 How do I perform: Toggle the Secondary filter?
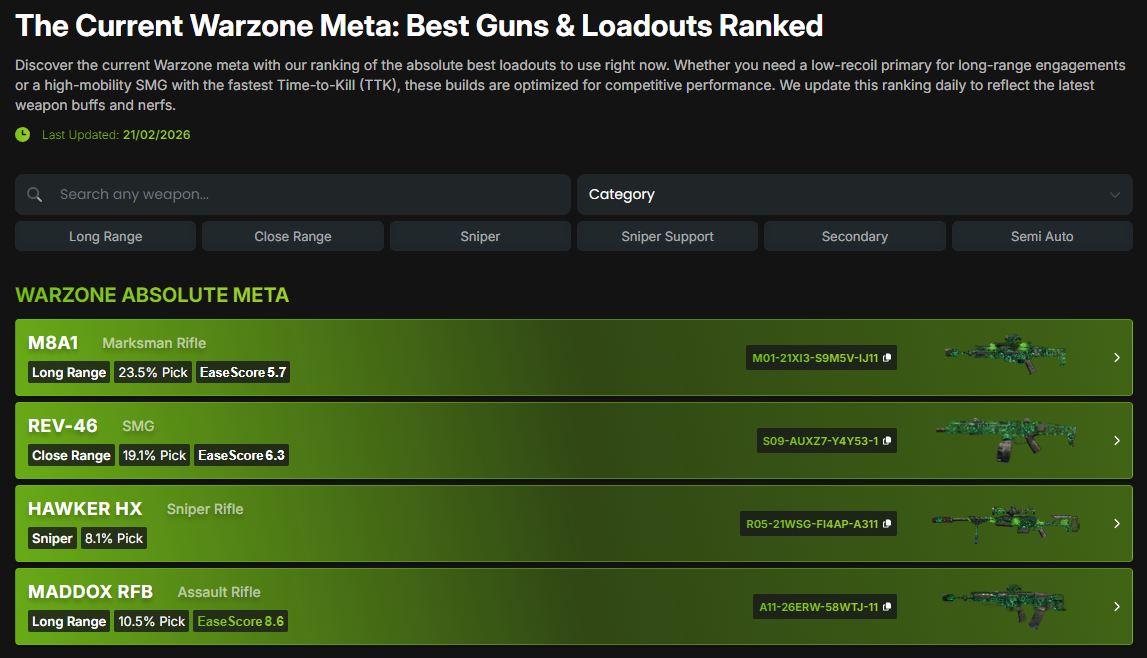click(854, 236)
